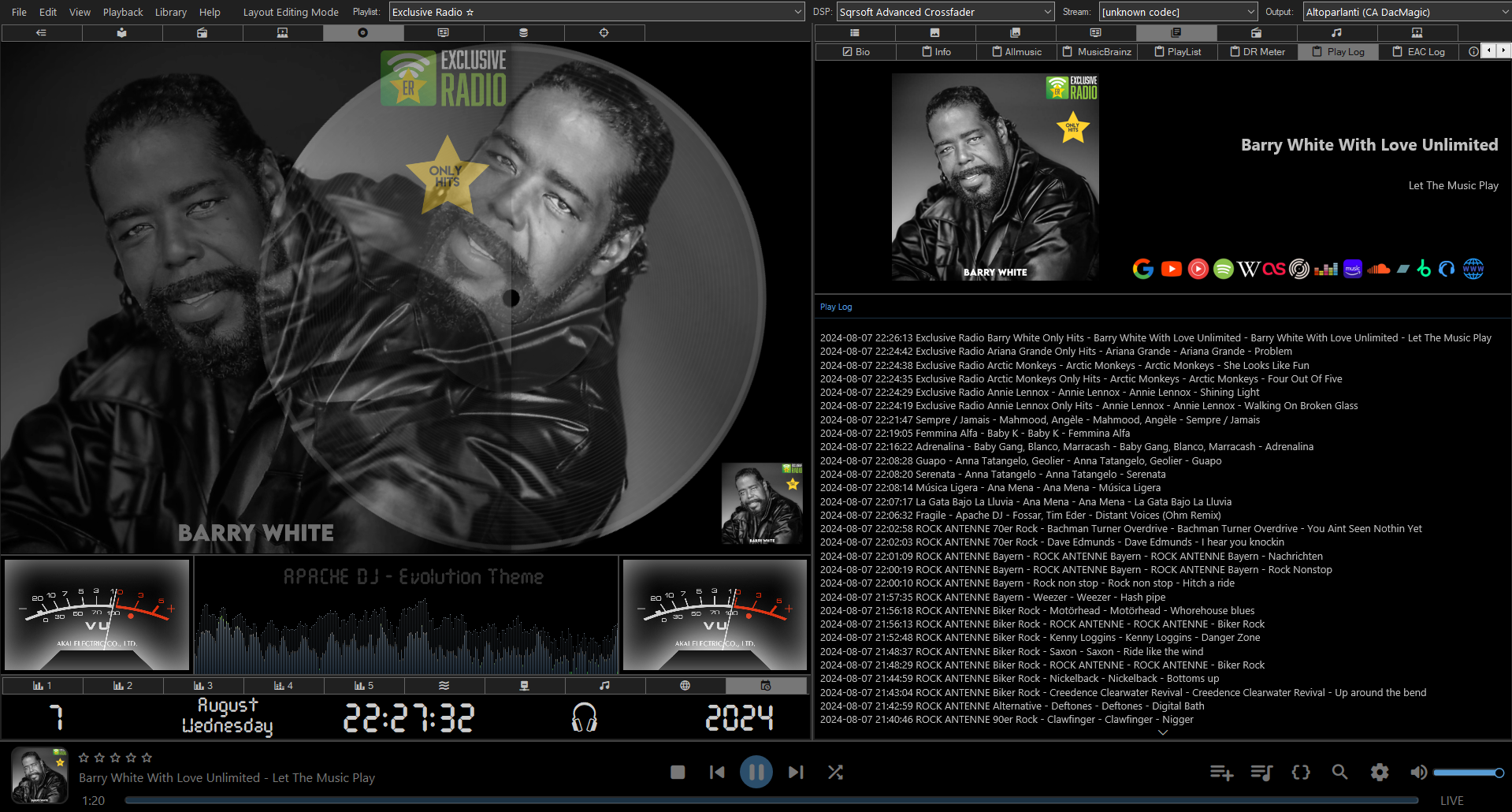The image size is (1512, 812).
Task: Open the Playback menu
Action: pyautogui.click(x=123, y=12)
